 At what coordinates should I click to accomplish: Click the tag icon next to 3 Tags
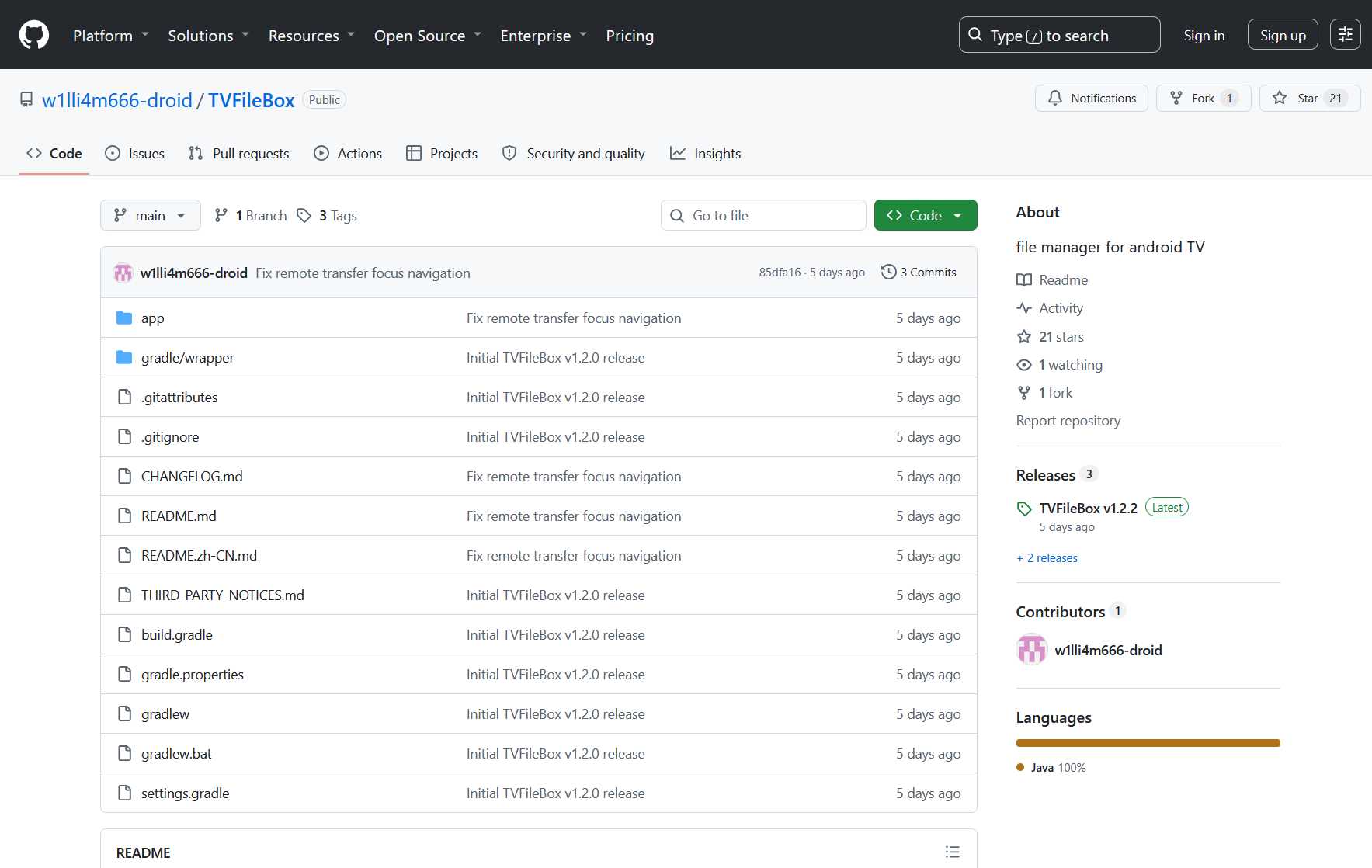pos(304,215)
